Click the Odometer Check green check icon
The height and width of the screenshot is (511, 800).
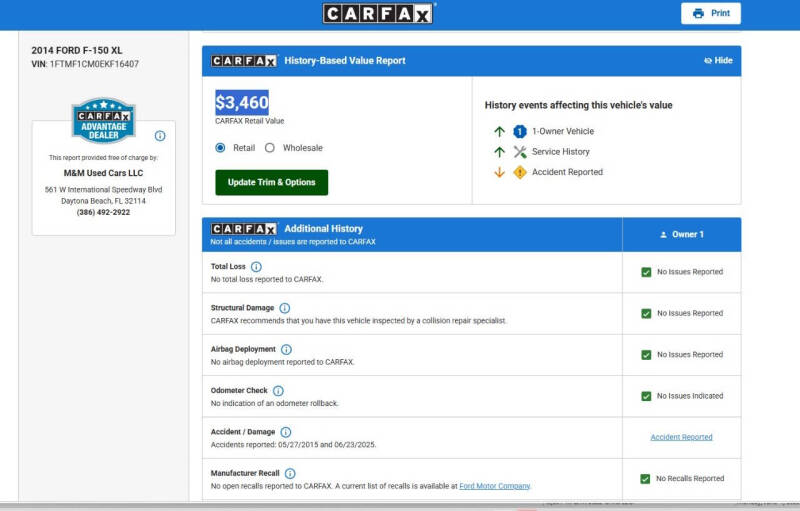point(646,396)
